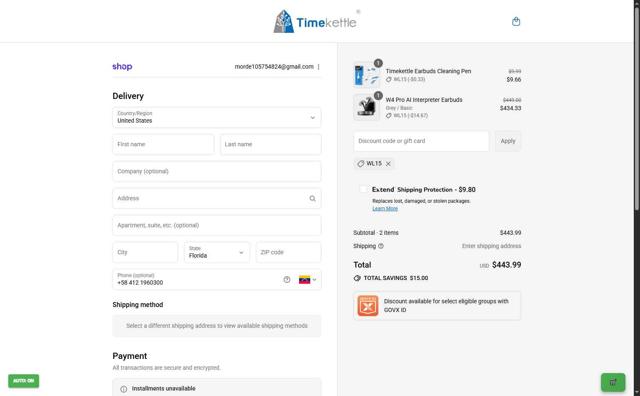Click the Timekettle Earbuds Cleaning Pen title
This screenshot has width=640, height=396.
[428, 71]
